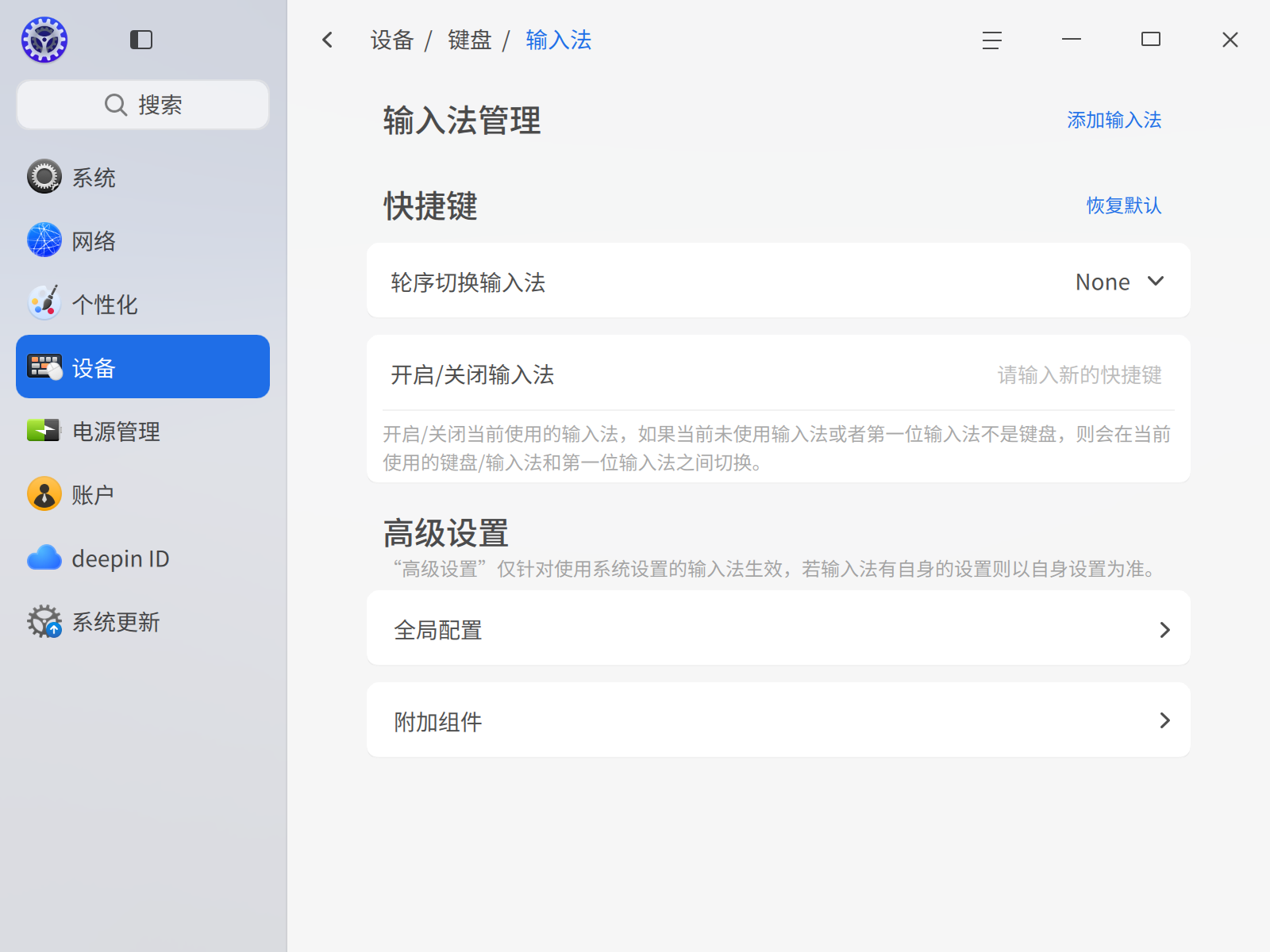Click the 恢复默认 link
1270x952 pixels.
(x=1124, y=205)
